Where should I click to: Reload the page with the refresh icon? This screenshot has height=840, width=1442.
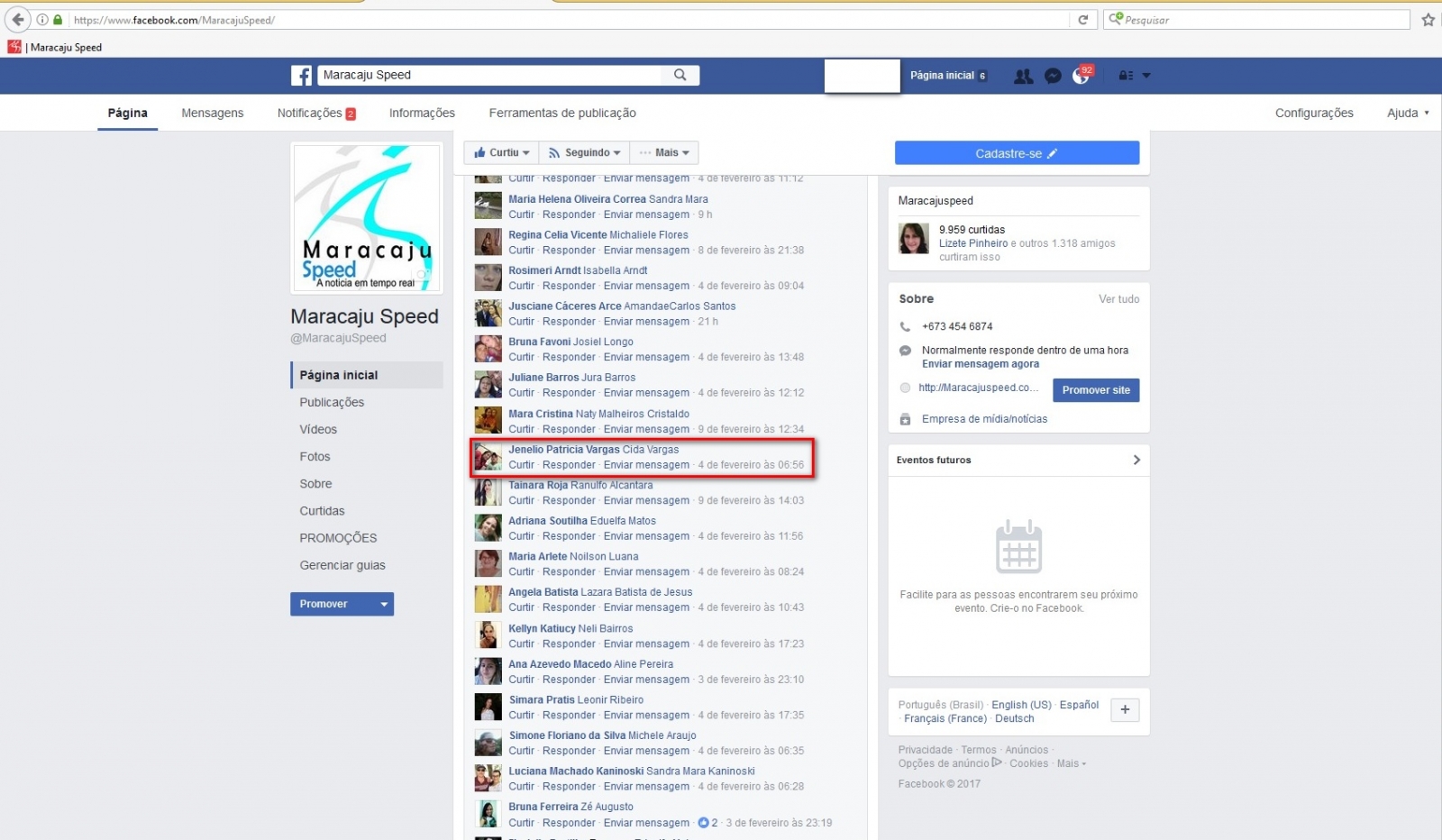point(1083,20)
